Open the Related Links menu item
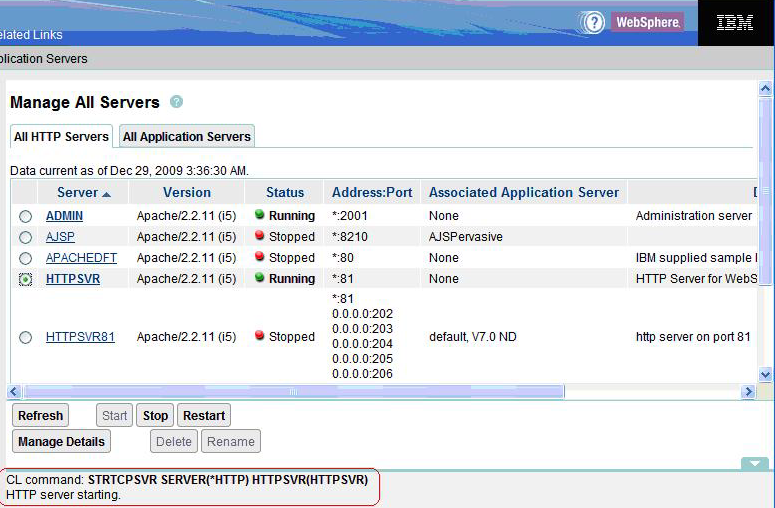This screenshot has height=508, width=775. click(x=31, y=35)
